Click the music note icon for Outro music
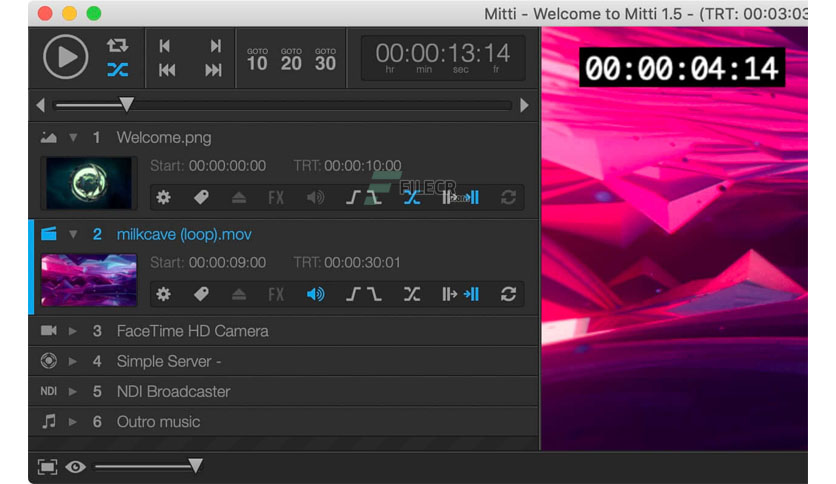The image size is (836, 484). [x=49, y=422]
